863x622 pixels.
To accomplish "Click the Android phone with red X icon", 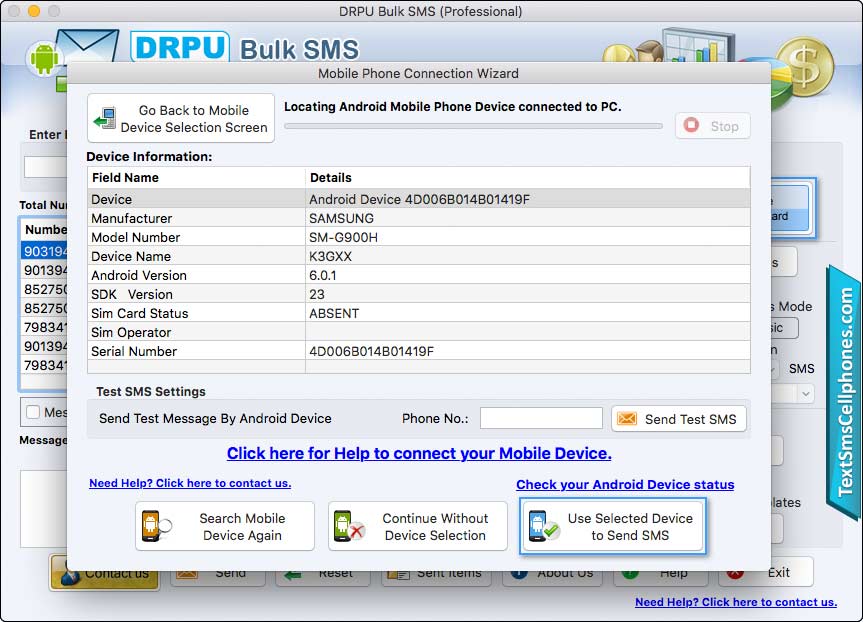I will tap(349, 526).
